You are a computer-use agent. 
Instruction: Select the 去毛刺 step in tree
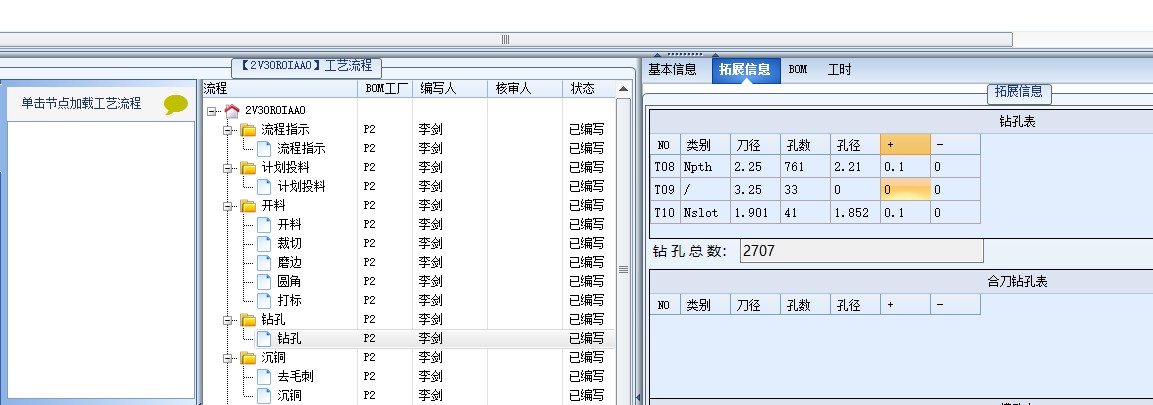[x=295, y=377]
